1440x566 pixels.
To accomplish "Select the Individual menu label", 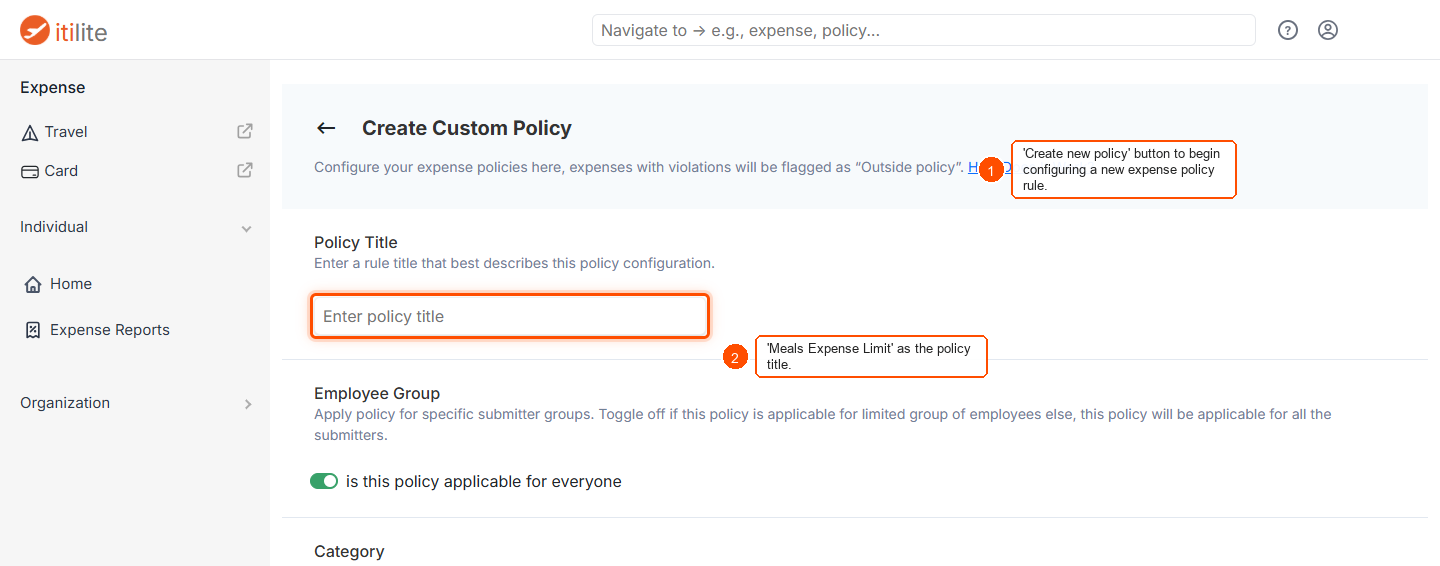I will pyautogui.click(x=54, y=227).
